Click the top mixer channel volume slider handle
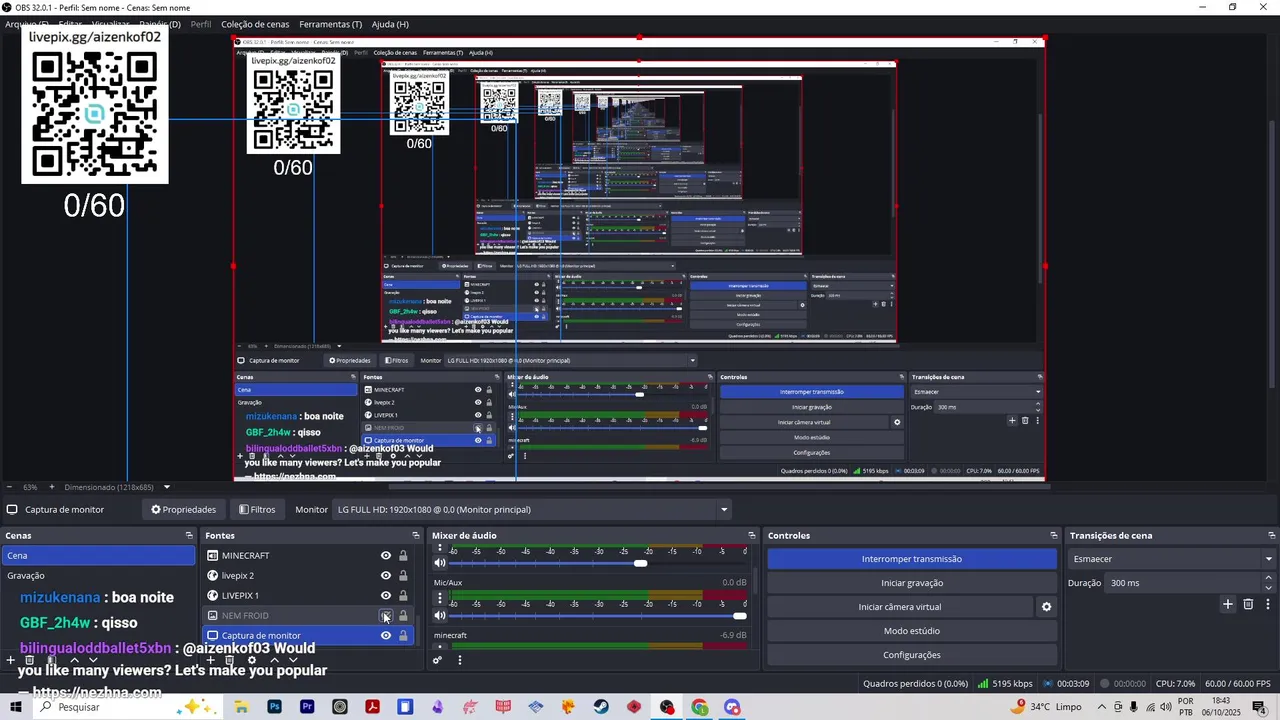This screenshot has height=720, width=1280. click(640, 563)
